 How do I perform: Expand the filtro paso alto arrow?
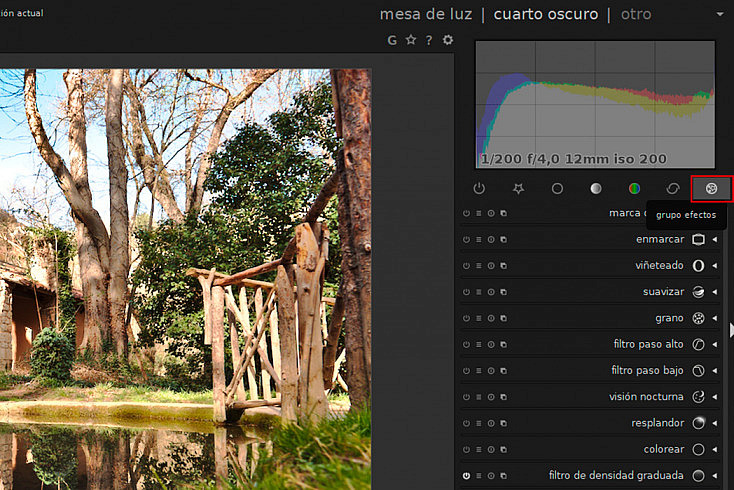coord(715,344)
